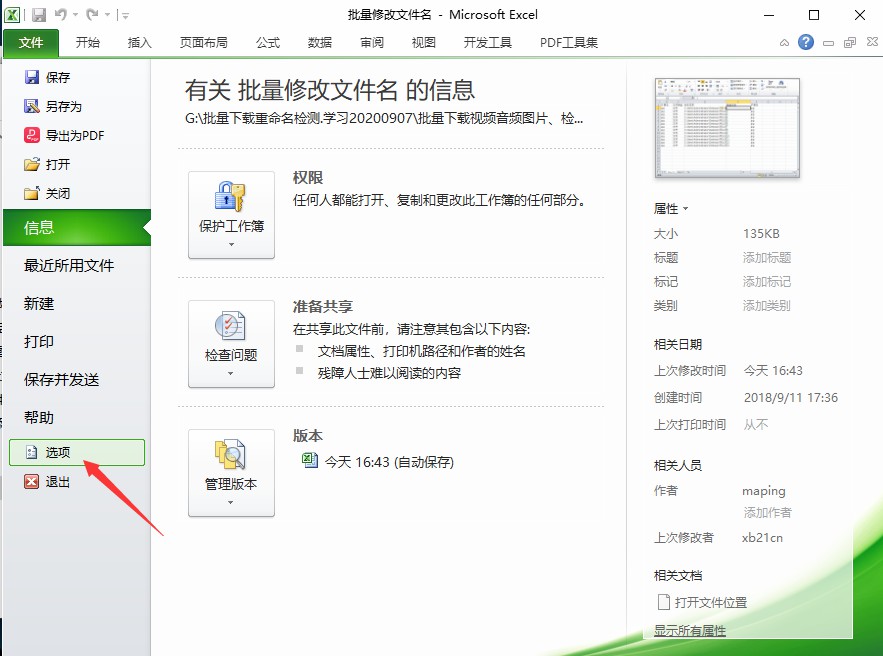This screenshot has height=656, width=883.
Task: Switch to the 审阅 ribbon tab
Action: [372, 43]
